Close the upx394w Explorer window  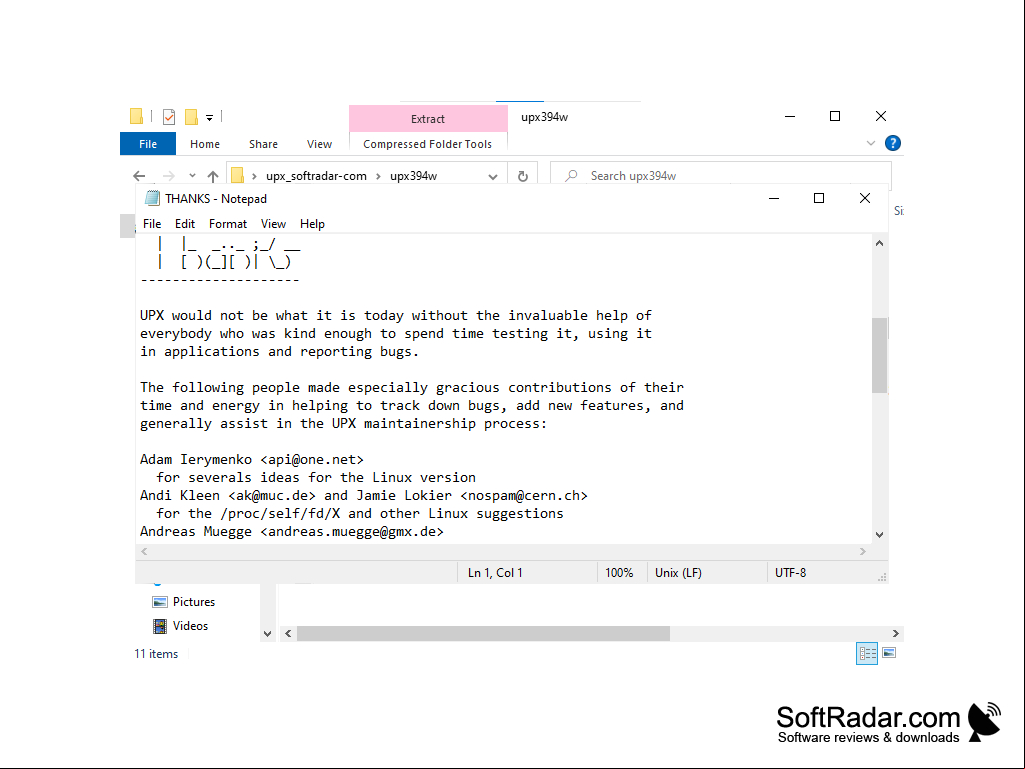pyautogui.click(x=881, y=116)
